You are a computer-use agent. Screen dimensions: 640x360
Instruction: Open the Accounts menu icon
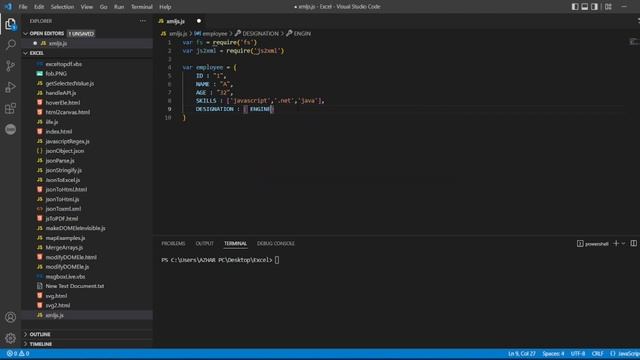pyautogui.click(x=11, y=317)
